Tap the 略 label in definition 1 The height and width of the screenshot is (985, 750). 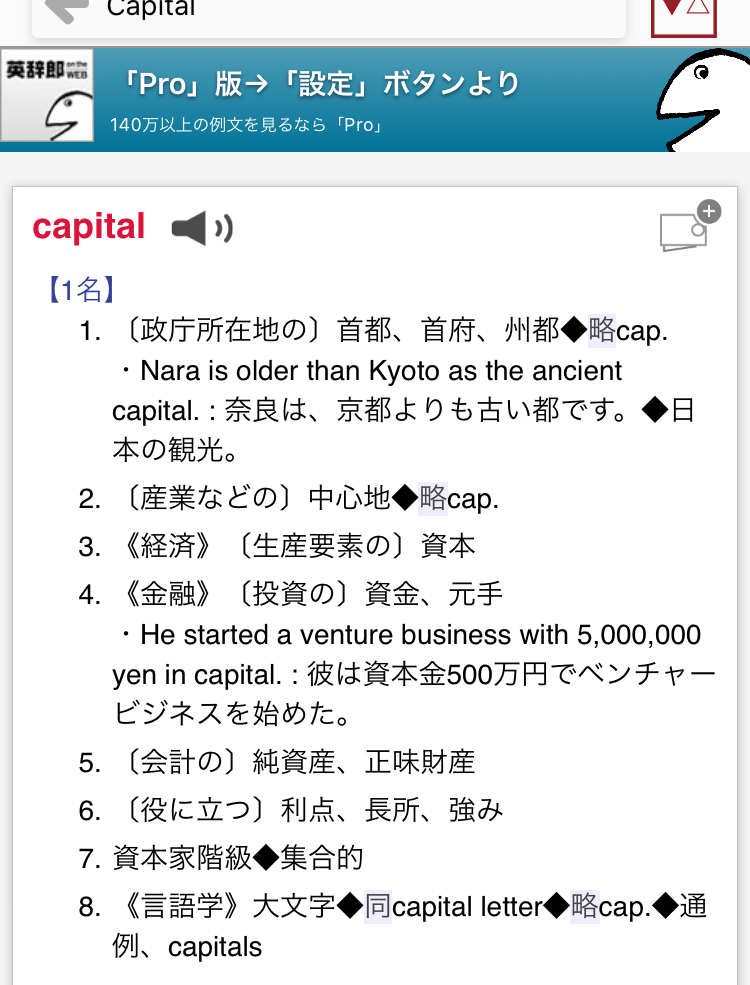[602, 330]
